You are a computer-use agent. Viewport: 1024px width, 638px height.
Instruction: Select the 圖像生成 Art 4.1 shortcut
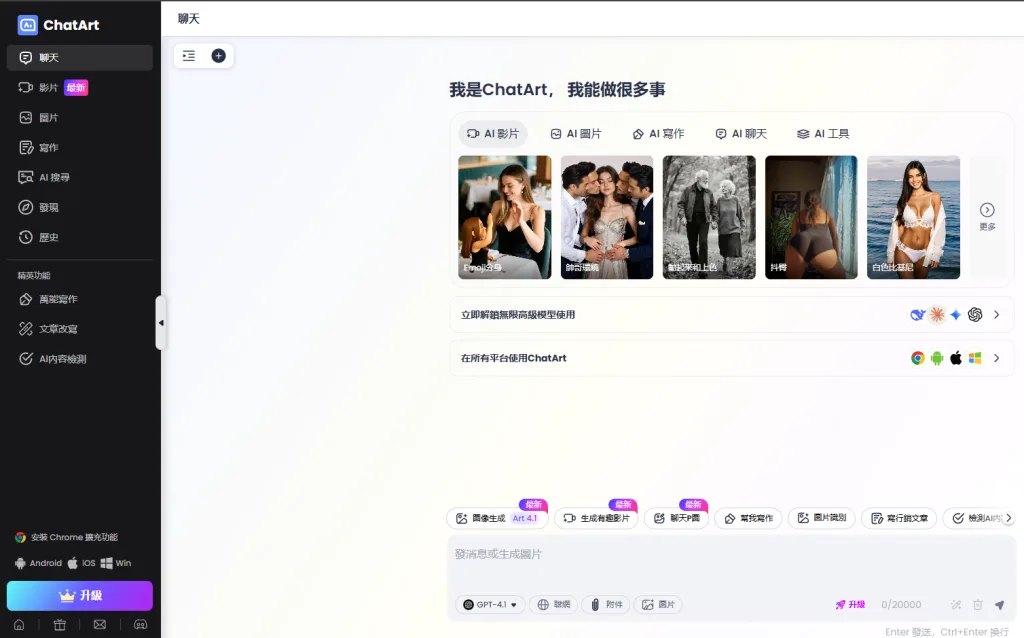(x=497, y=518)
